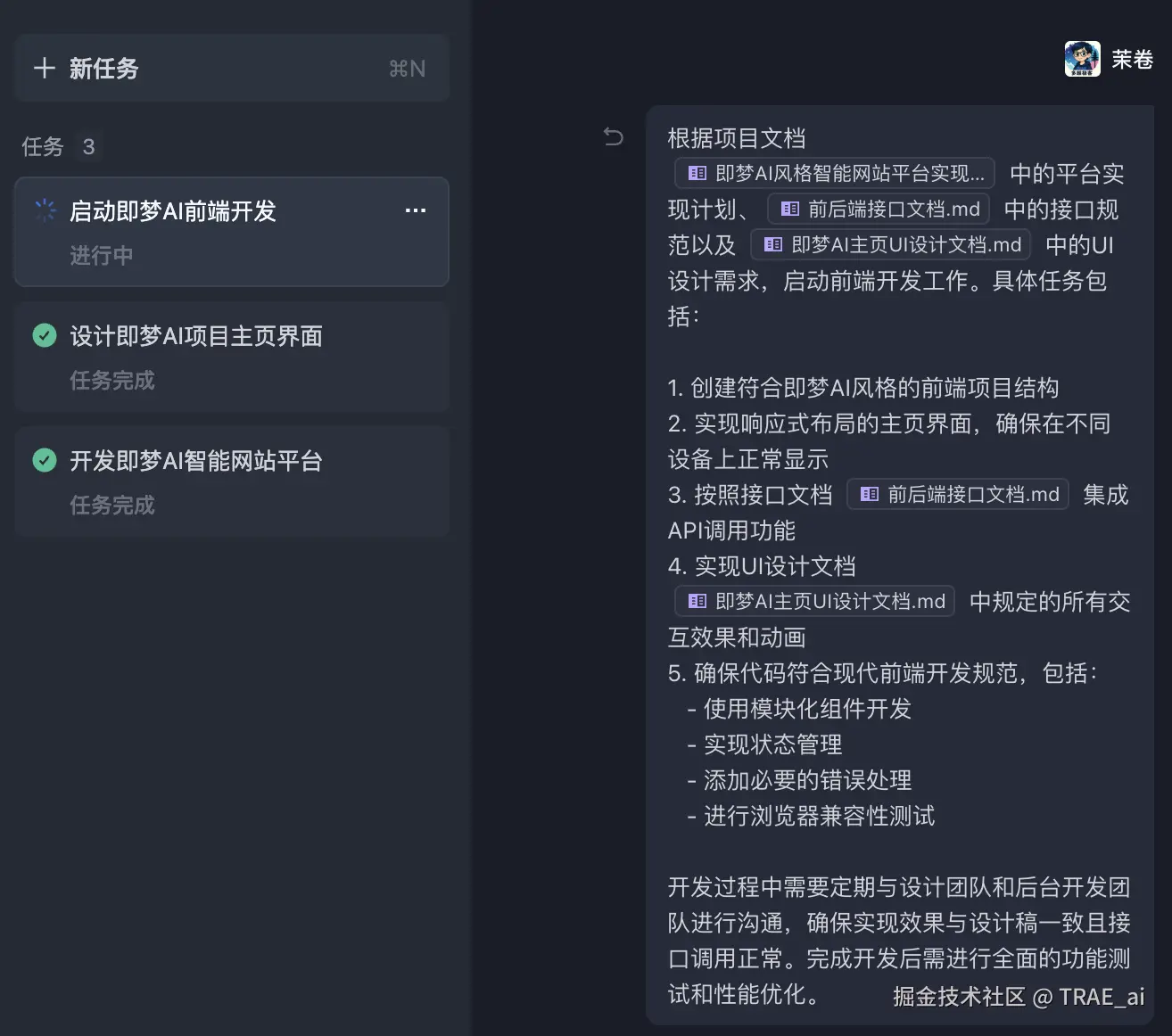The height and width of the screenshot is (1036, 1172).
Task: Click the undo arrow beside the message
Action: pyautogui.click(x=614, y=136)
